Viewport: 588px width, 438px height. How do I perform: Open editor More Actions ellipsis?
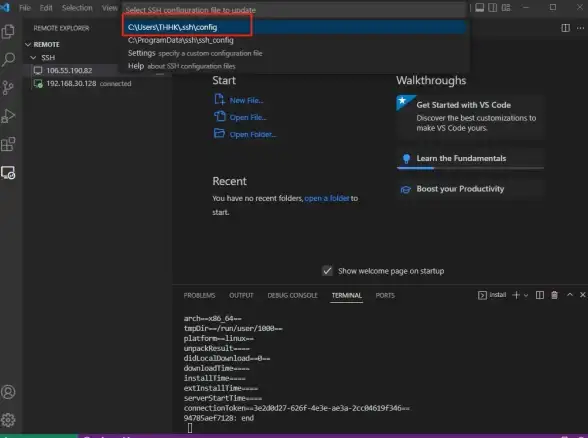580,28
